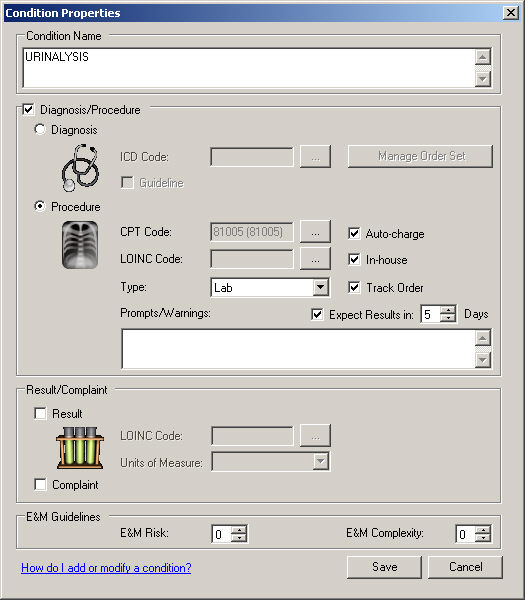Check the Complaint checkbox
Screen dimensions: 525x600
40,484
